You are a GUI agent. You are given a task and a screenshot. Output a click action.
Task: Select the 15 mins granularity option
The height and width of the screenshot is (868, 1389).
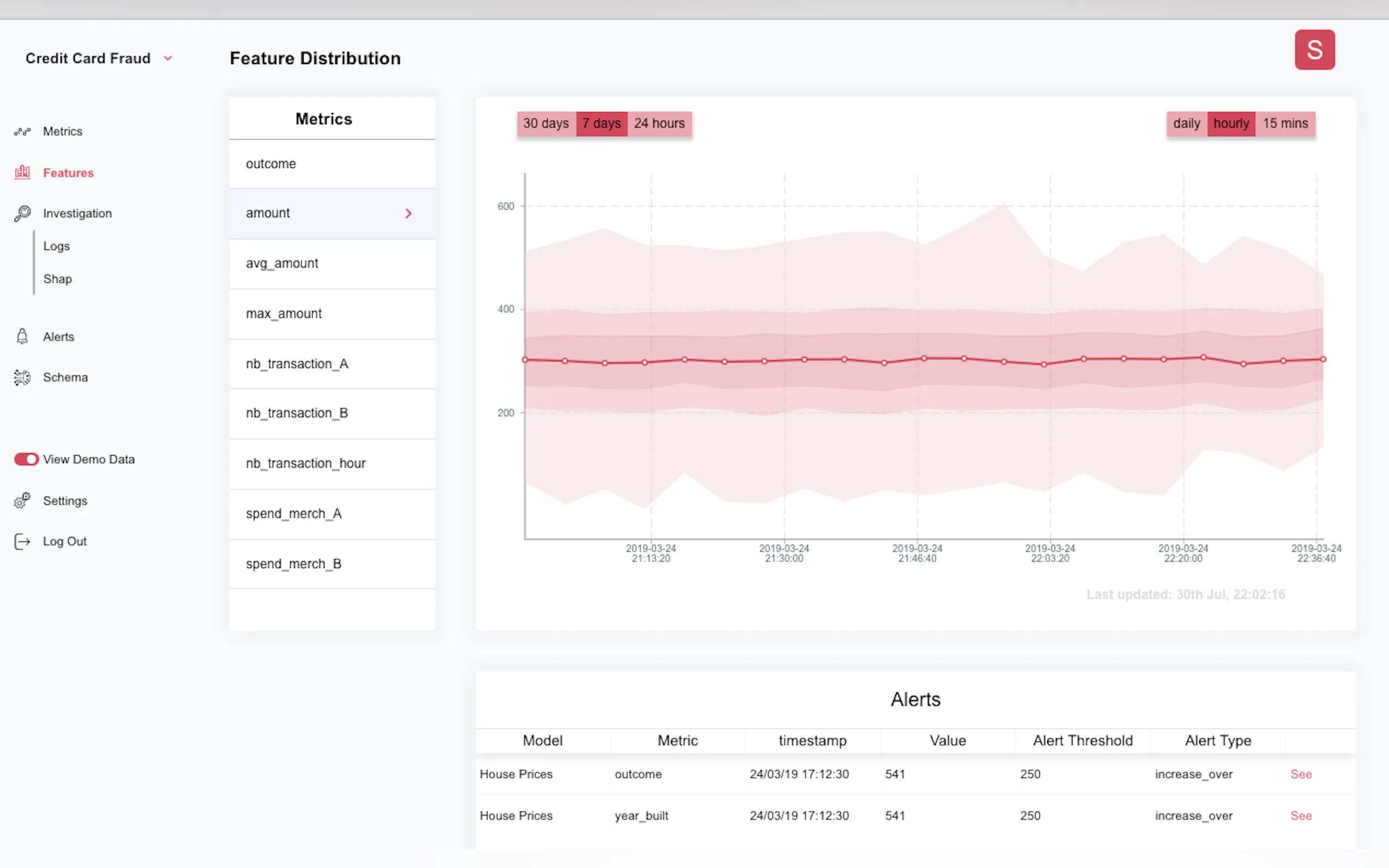click(x=1285, y=124)
